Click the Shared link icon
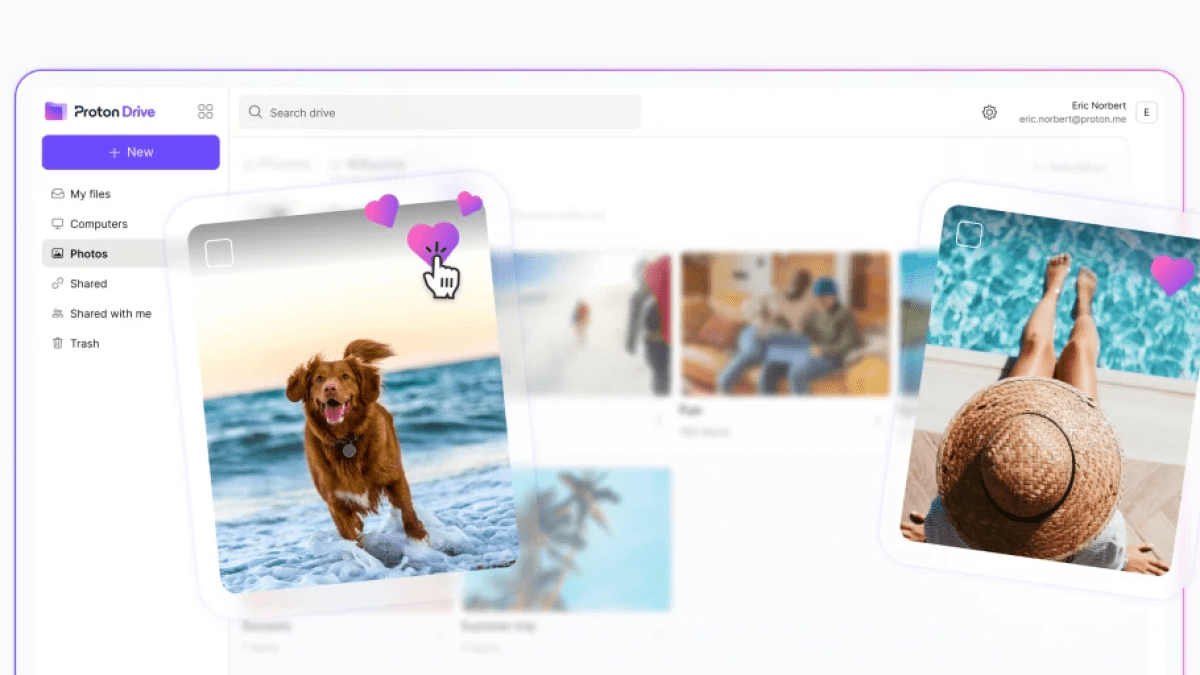 pyautogui.click(x=58, y=284)
